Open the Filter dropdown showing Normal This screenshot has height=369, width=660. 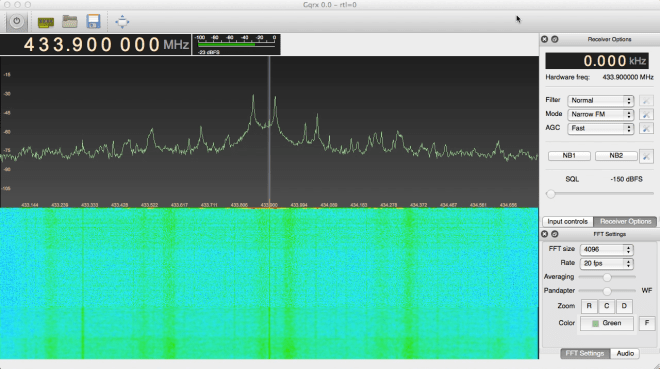[x=600, y=101]
